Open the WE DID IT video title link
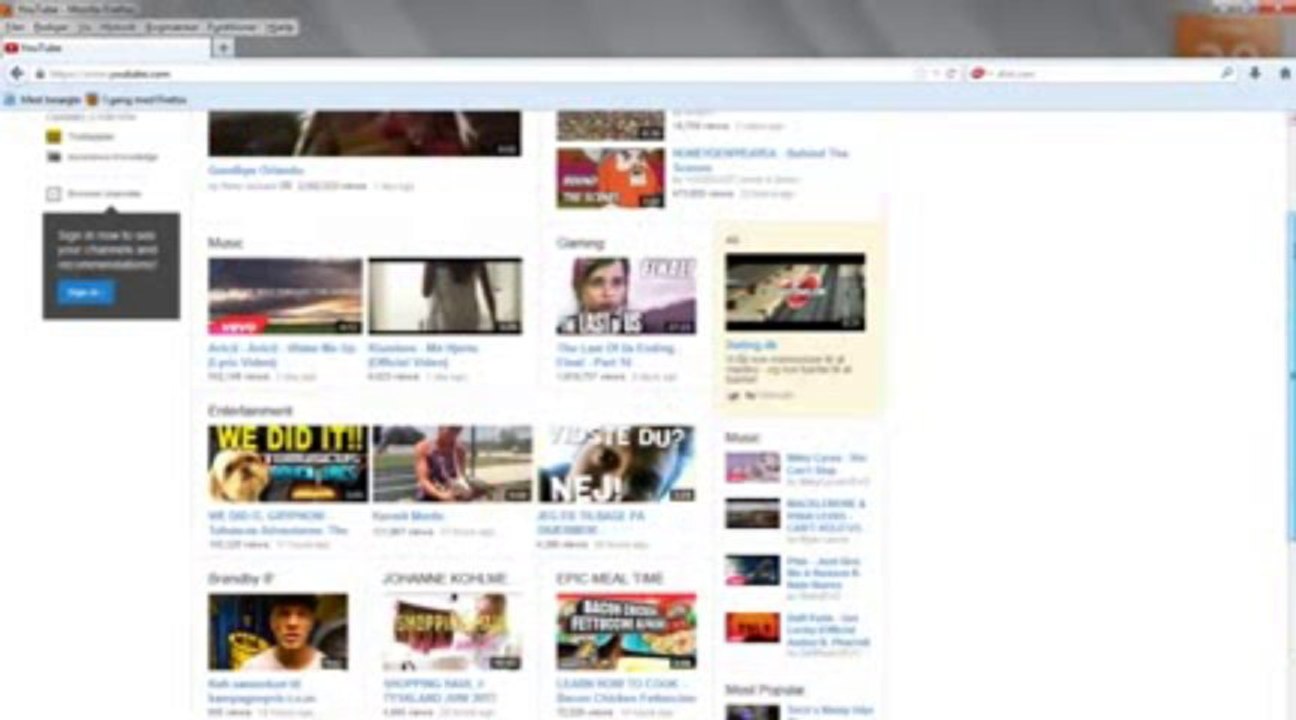The width and height of the screenshot is (1296, 720). pyautogui.click(x=277, y=522)
